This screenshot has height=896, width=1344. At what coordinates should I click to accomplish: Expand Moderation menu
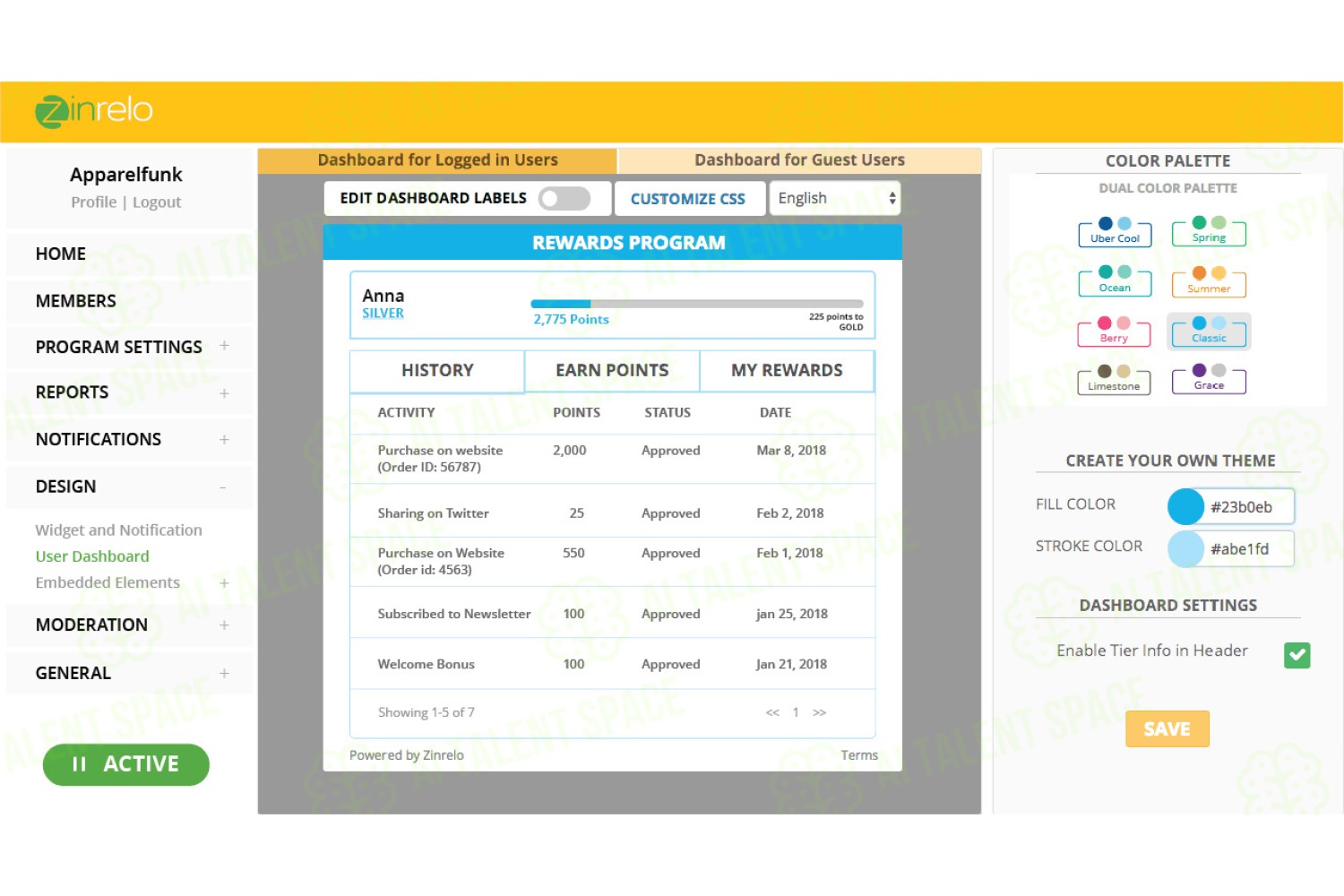[224, 625]
